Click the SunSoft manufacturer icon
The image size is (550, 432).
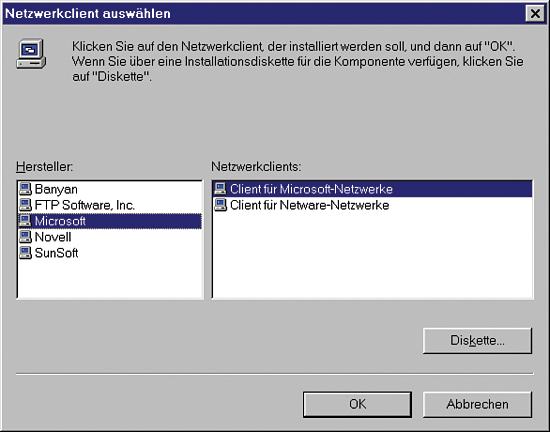pyautogui.click(x=25, y=253)
